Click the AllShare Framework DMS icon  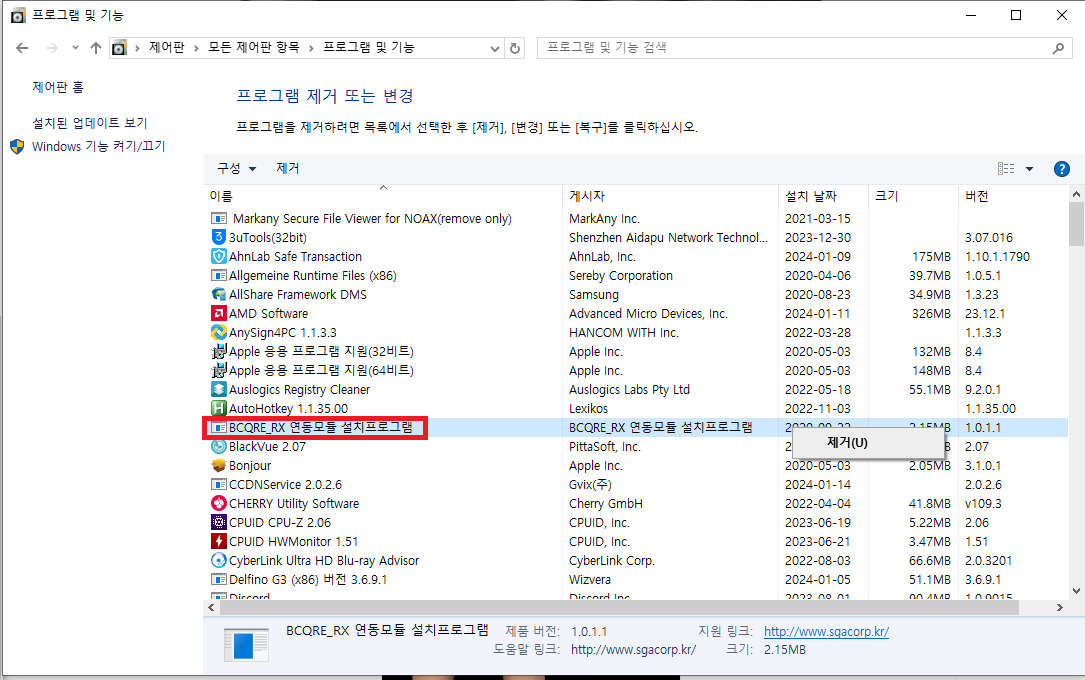coord(219,295)
